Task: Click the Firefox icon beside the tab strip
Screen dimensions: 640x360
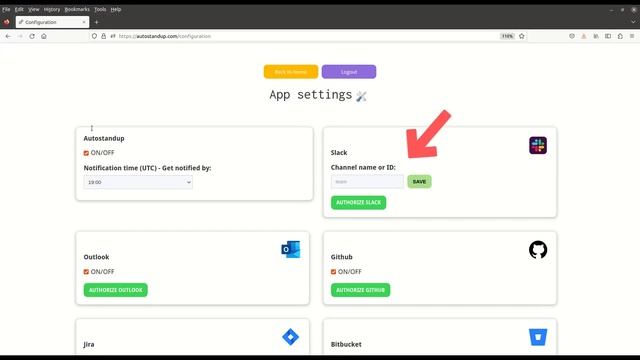Action: 7,22
